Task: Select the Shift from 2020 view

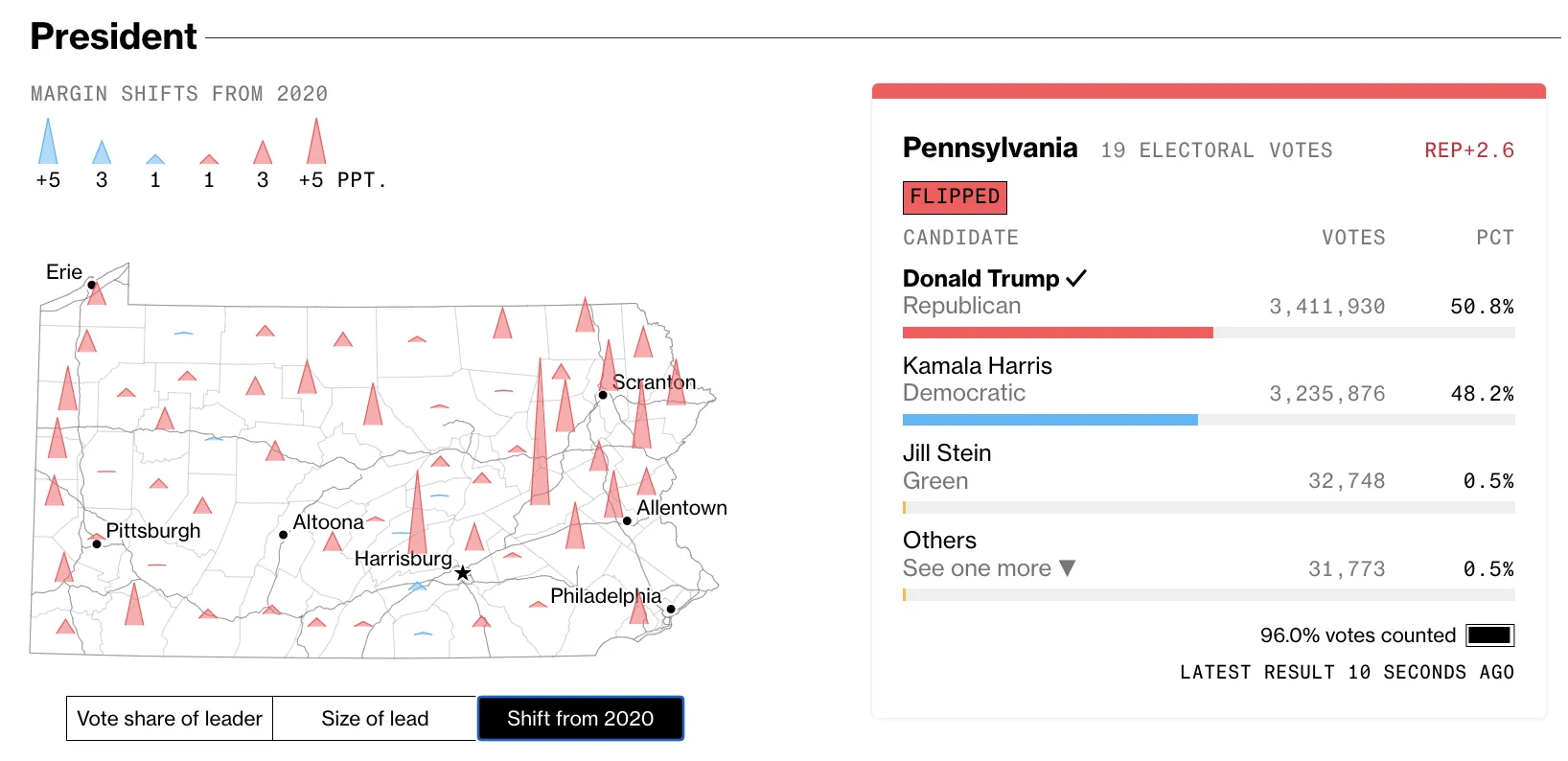Action: (x=580, y=719)
